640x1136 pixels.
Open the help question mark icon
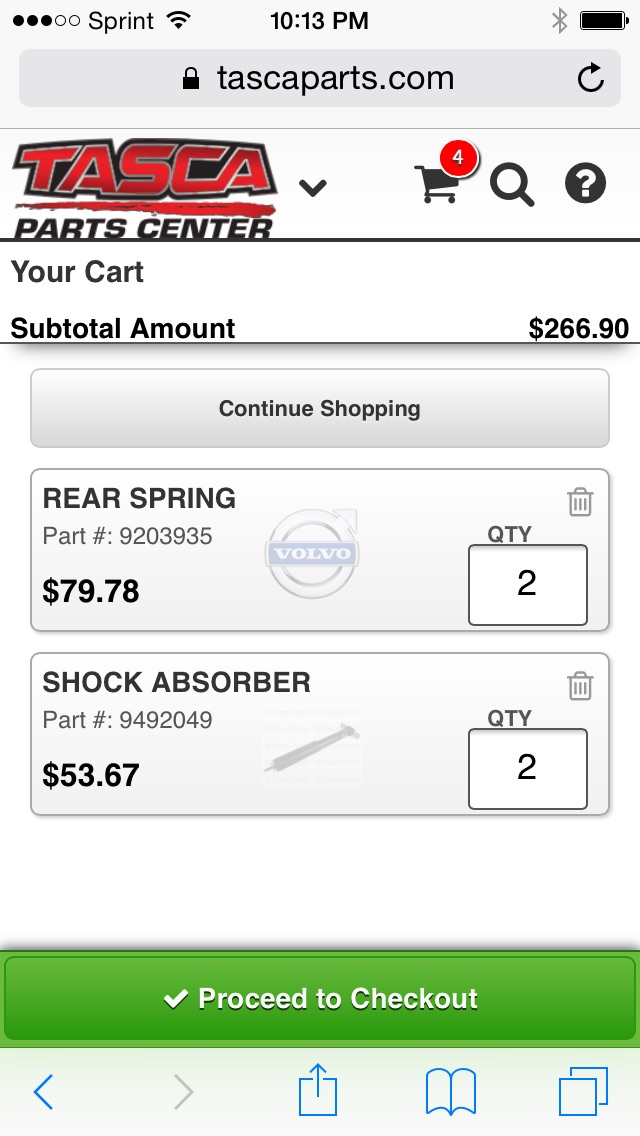[586, 184]
